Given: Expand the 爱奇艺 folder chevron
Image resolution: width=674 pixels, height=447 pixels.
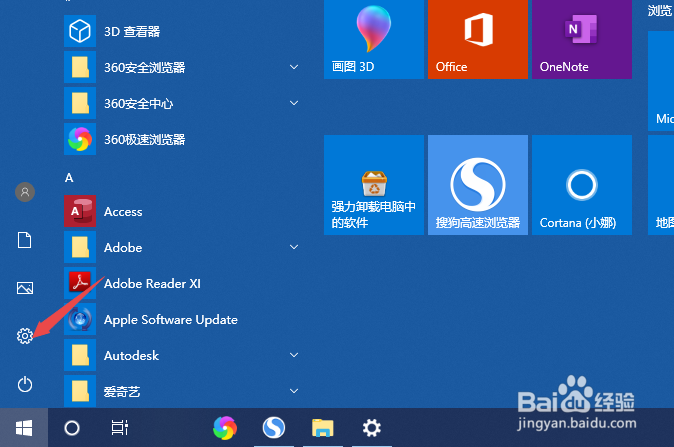Looking at the screenshot, I should coord(294,391).
